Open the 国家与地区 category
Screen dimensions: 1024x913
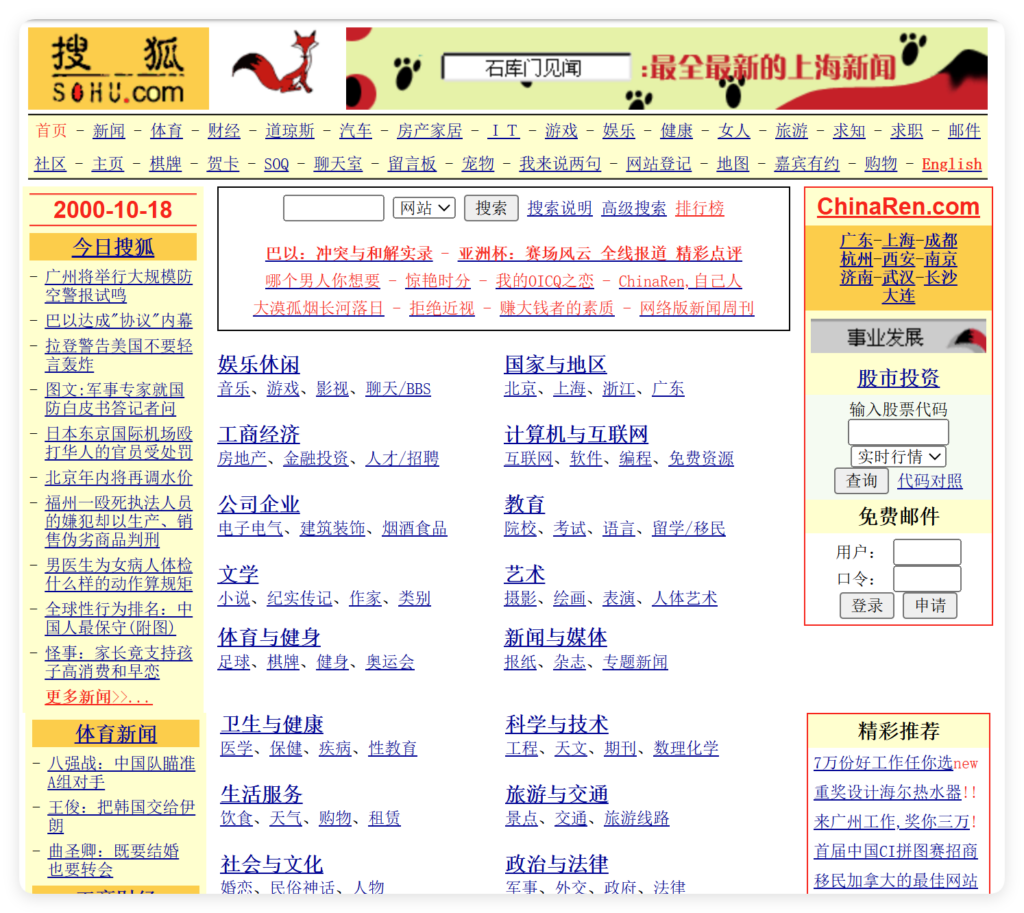(555, 364)
